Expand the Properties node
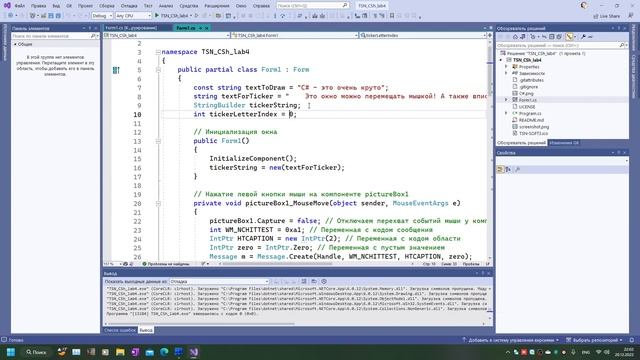 [507, 67]
